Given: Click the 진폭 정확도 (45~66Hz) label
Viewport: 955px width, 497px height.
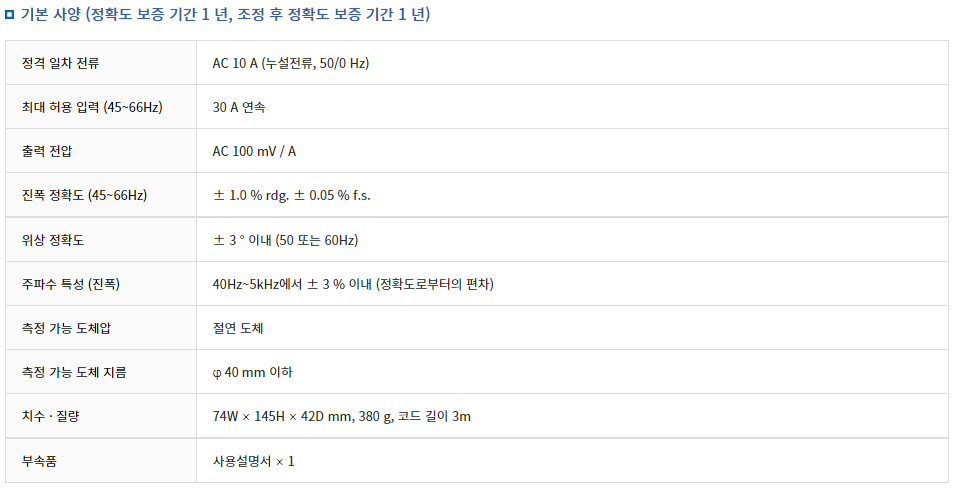Looking at the screenshot, I should click(x=84, y=196).
